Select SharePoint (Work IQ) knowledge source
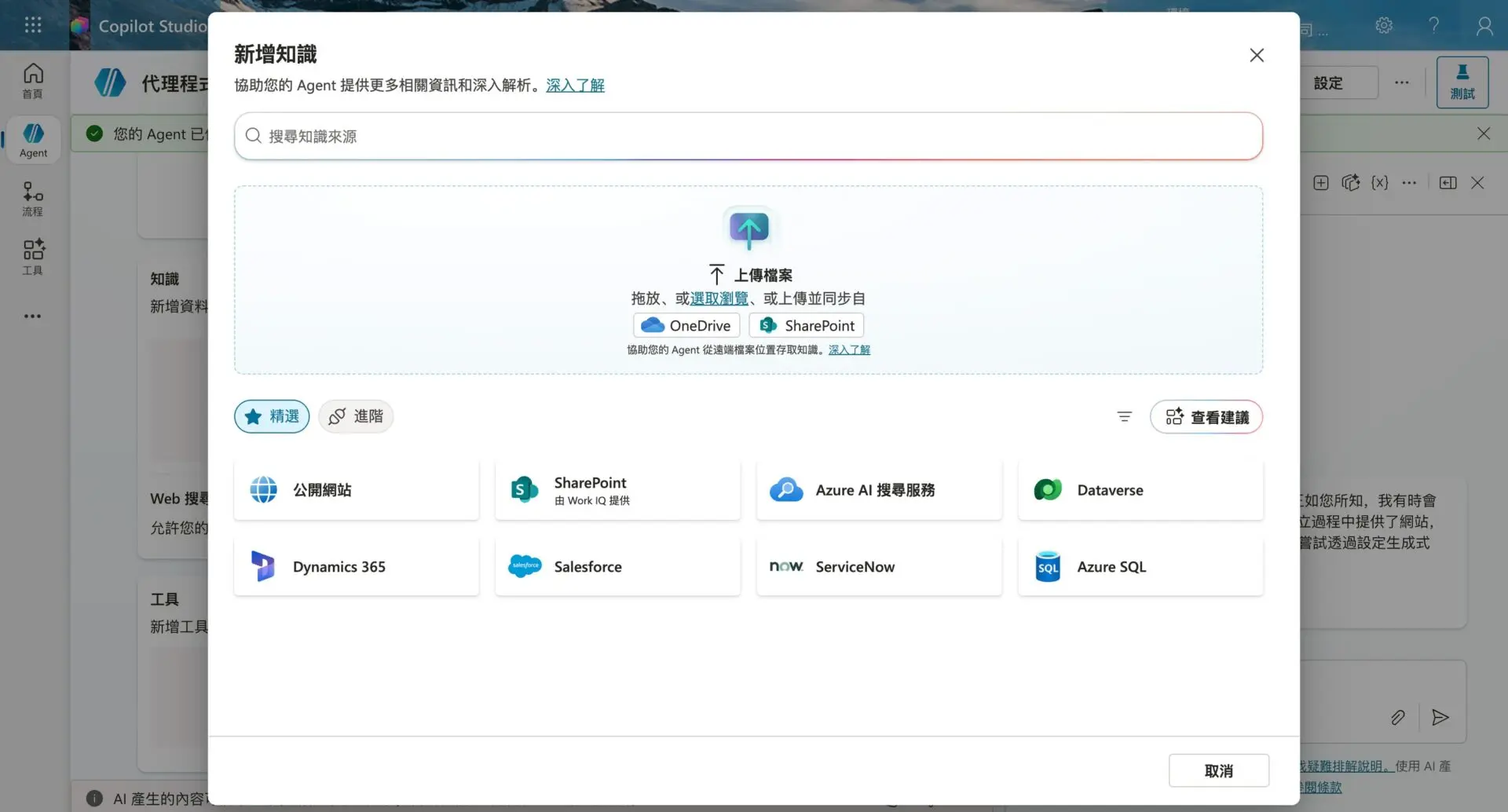Image resolution: width=1508 pixels, height=812 pixels. point(618,490)
